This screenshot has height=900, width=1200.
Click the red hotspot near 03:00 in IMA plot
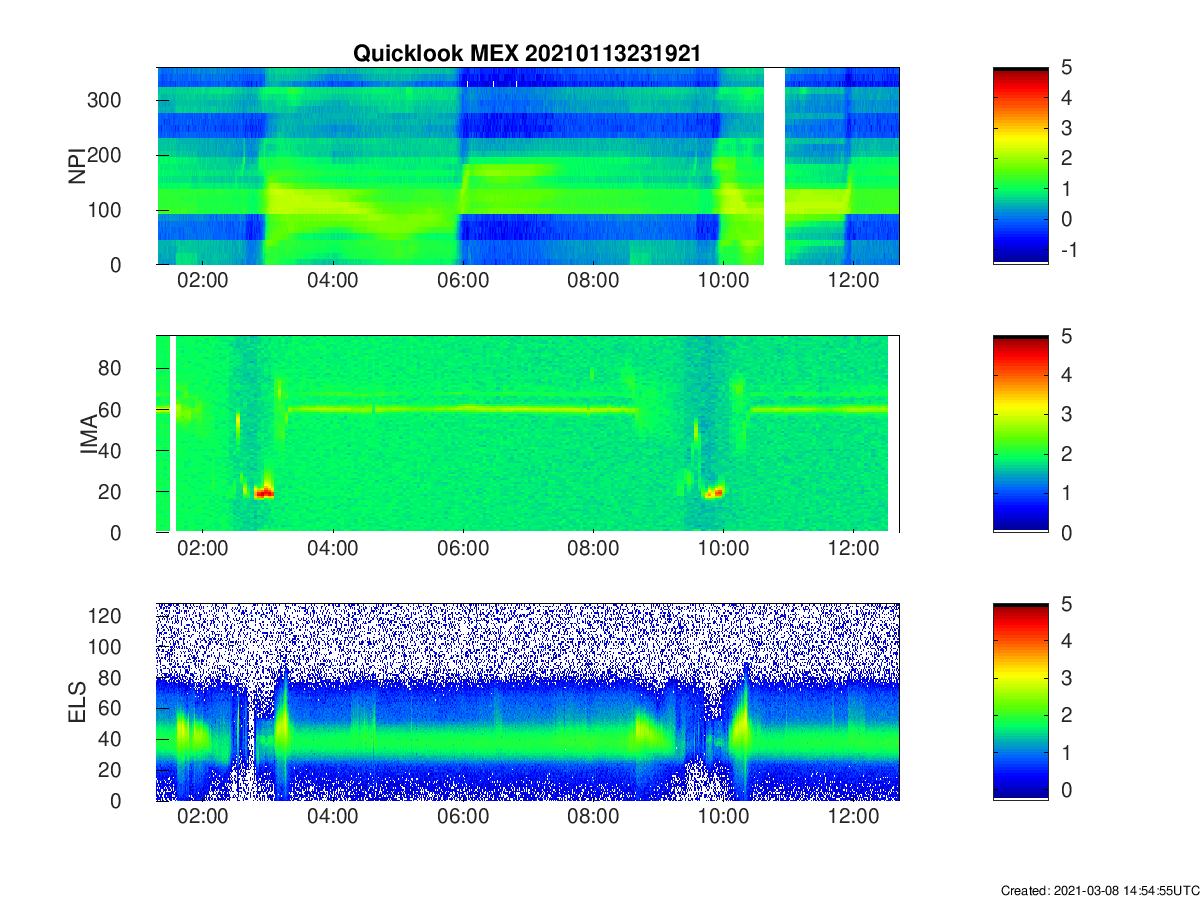263,492
